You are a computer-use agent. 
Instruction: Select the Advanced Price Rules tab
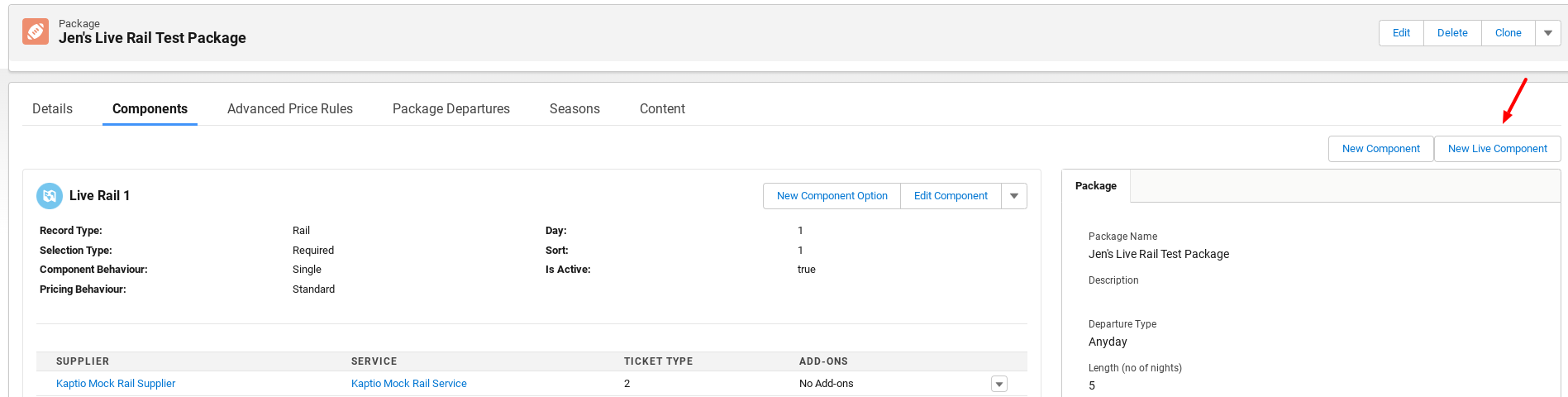(x=289, y=109)
